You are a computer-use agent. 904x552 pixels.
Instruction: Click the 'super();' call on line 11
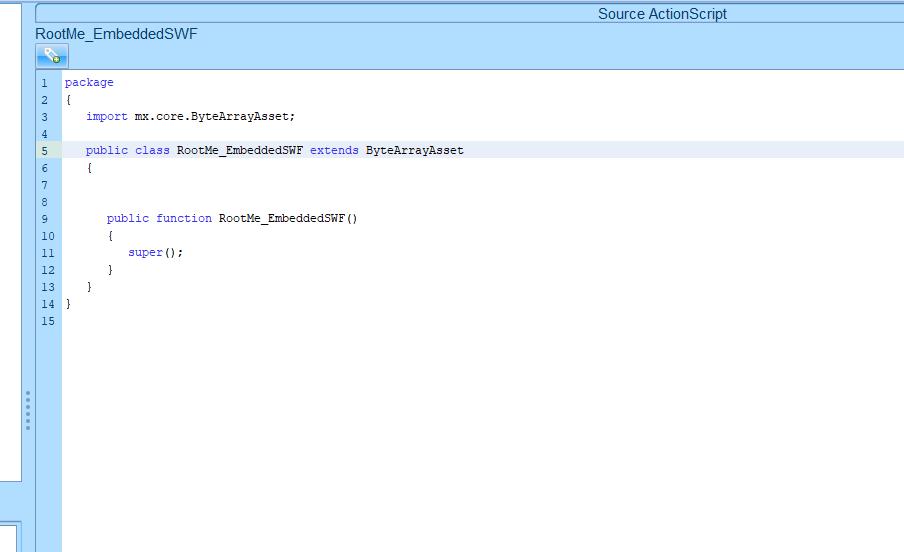pyautogui.click(x=156, y=253)
